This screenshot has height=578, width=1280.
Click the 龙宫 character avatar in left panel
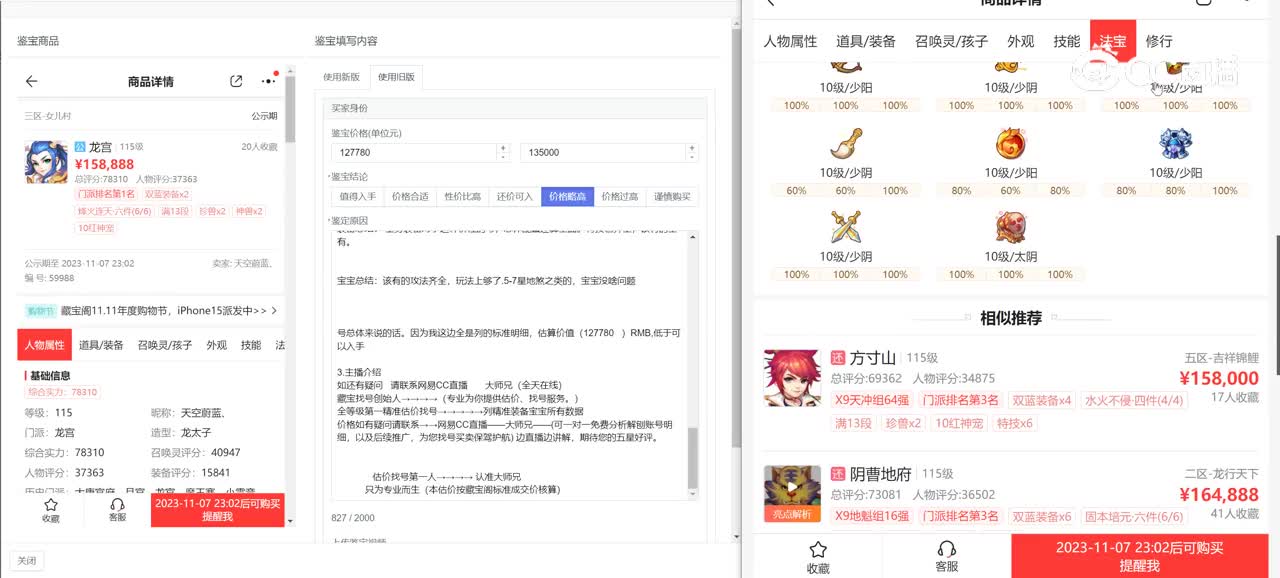point(46,161)
